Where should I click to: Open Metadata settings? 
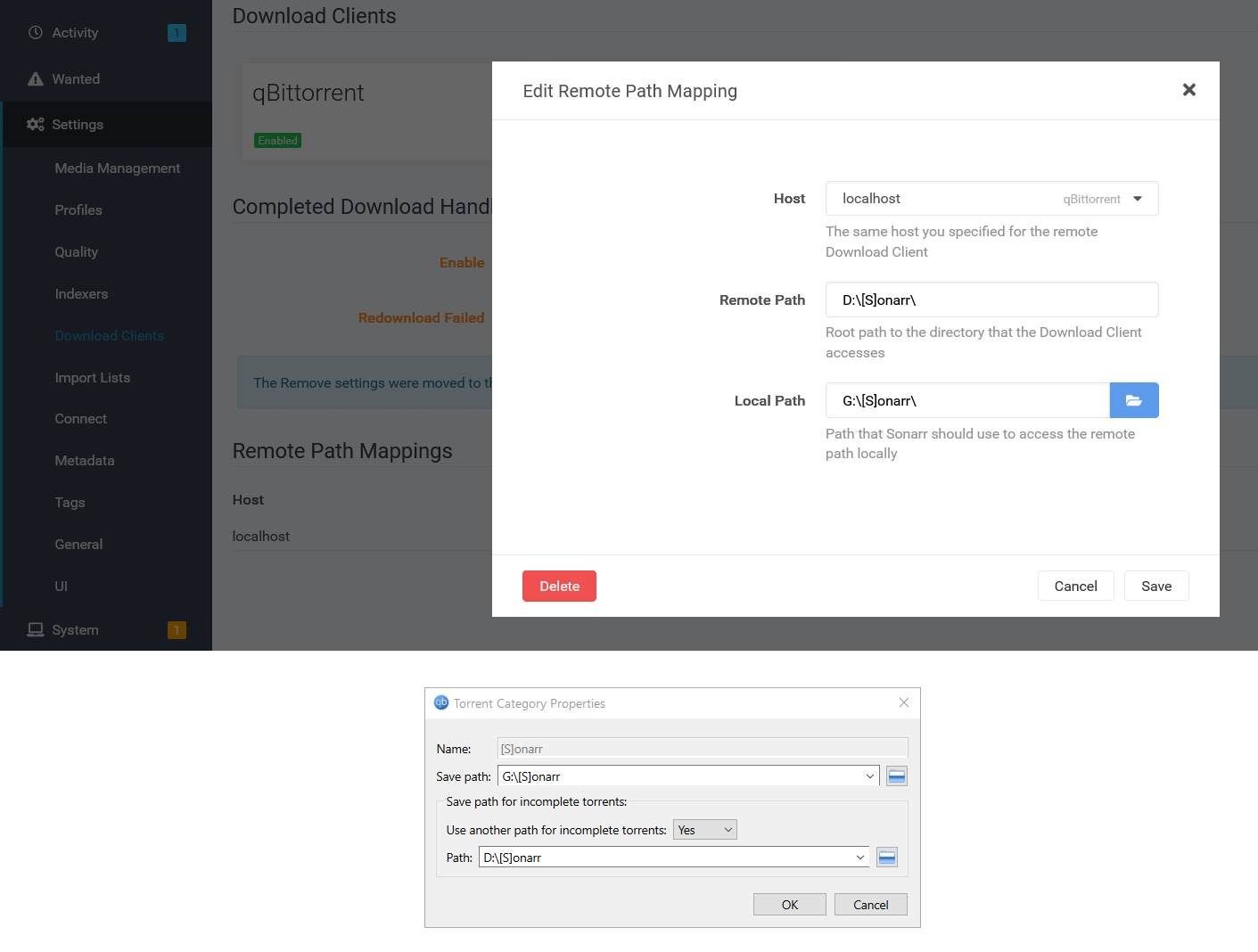pos(85,461)
